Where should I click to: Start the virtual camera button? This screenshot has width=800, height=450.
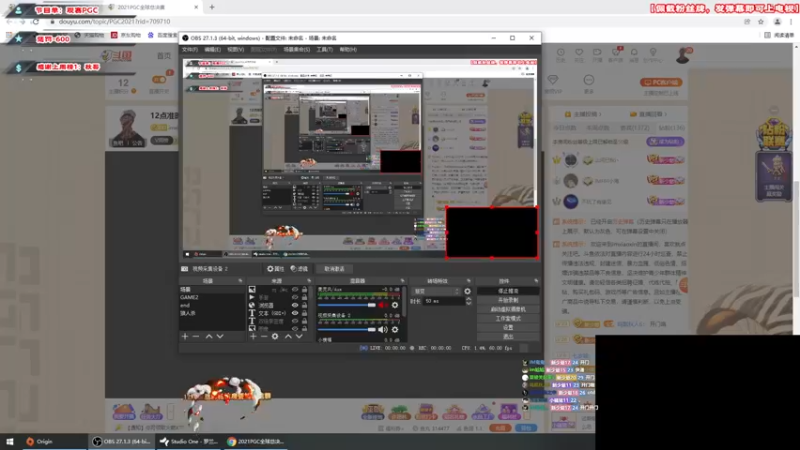(x=508, y=309)
